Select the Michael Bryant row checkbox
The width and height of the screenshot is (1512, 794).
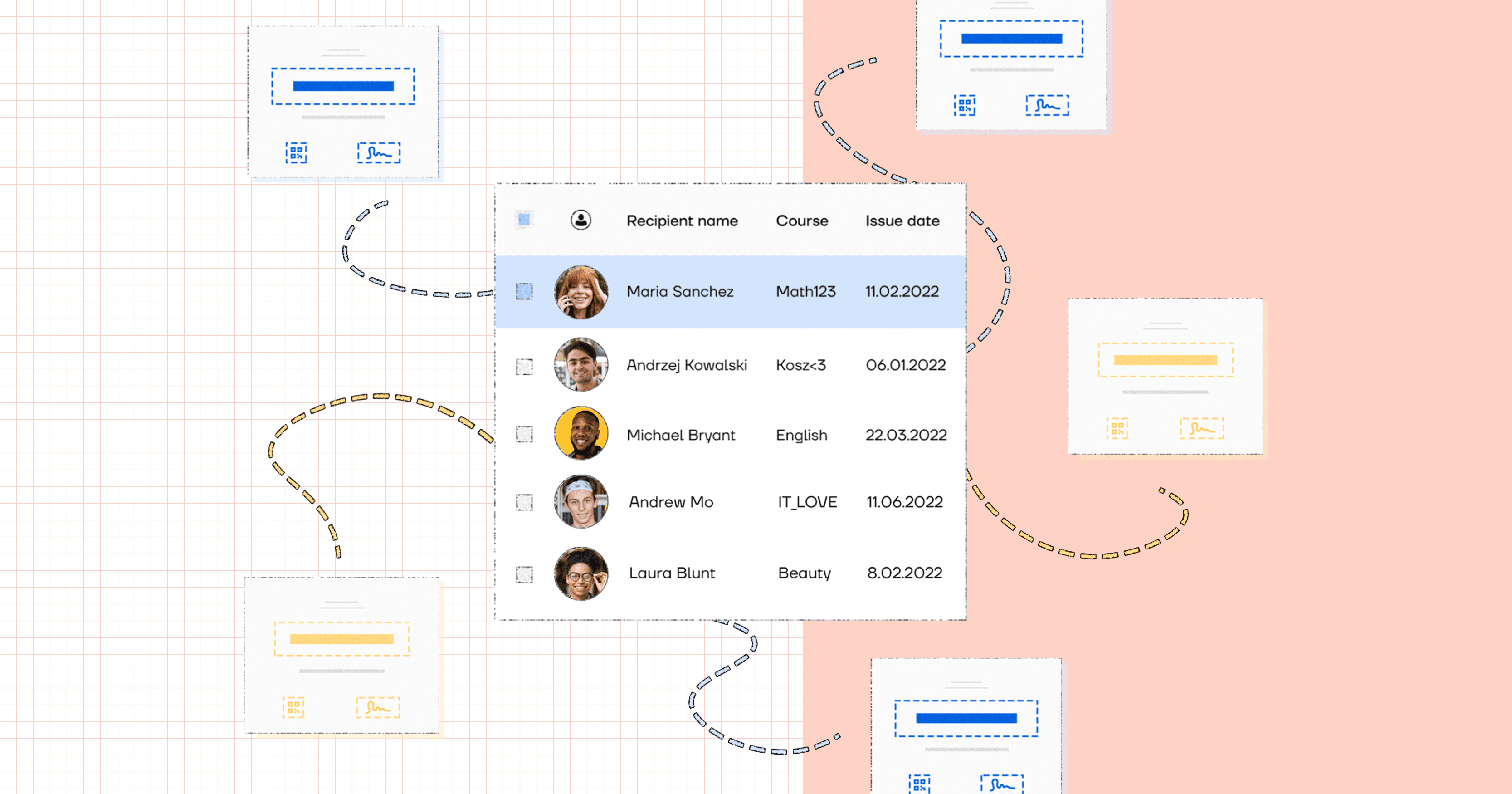524,434
